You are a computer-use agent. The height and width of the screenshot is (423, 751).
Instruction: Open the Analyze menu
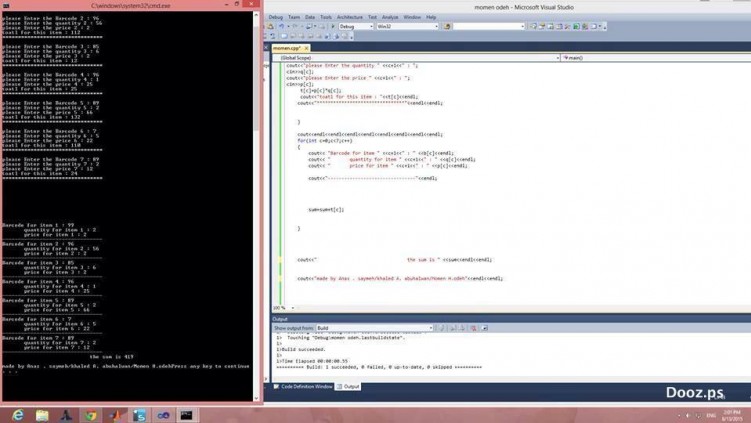pos(390,17)
